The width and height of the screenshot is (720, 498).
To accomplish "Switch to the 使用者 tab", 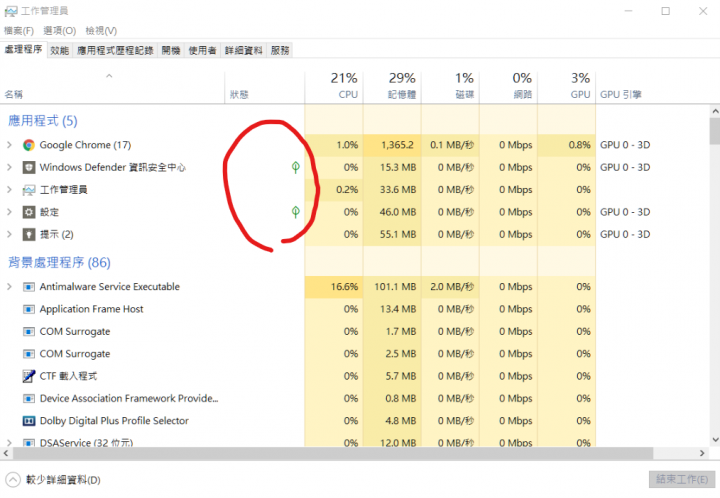I will pyautogui.click(x=202, y=50).
